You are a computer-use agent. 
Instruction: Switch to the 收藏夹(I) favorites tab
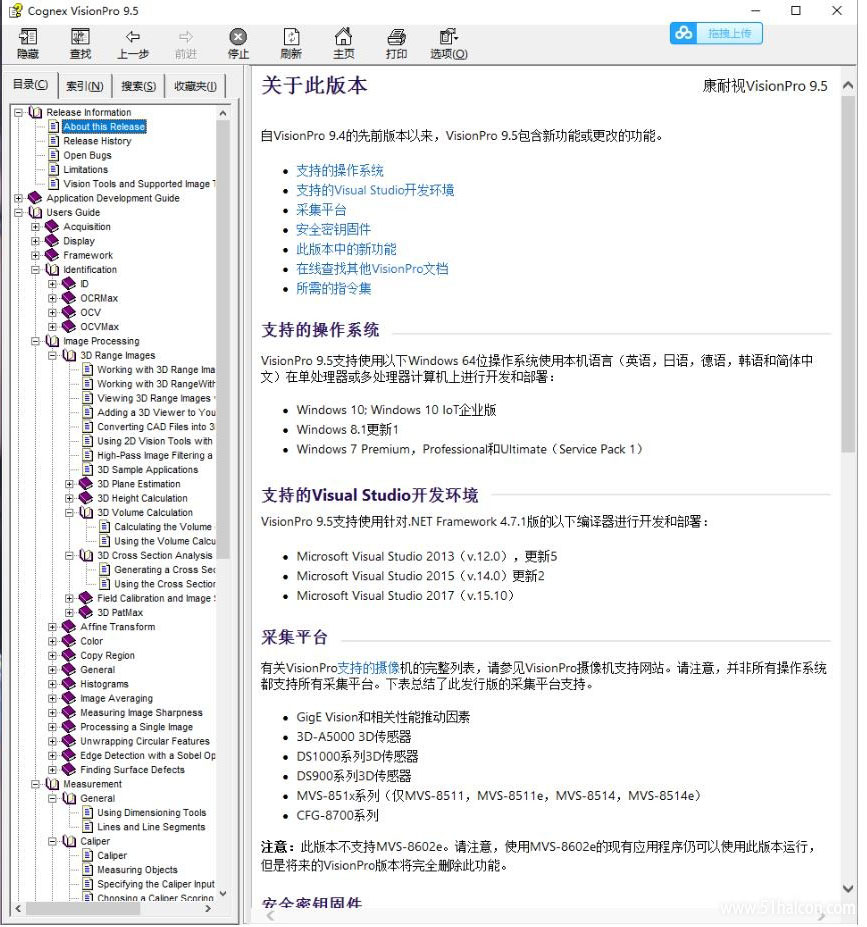(195, 86)
